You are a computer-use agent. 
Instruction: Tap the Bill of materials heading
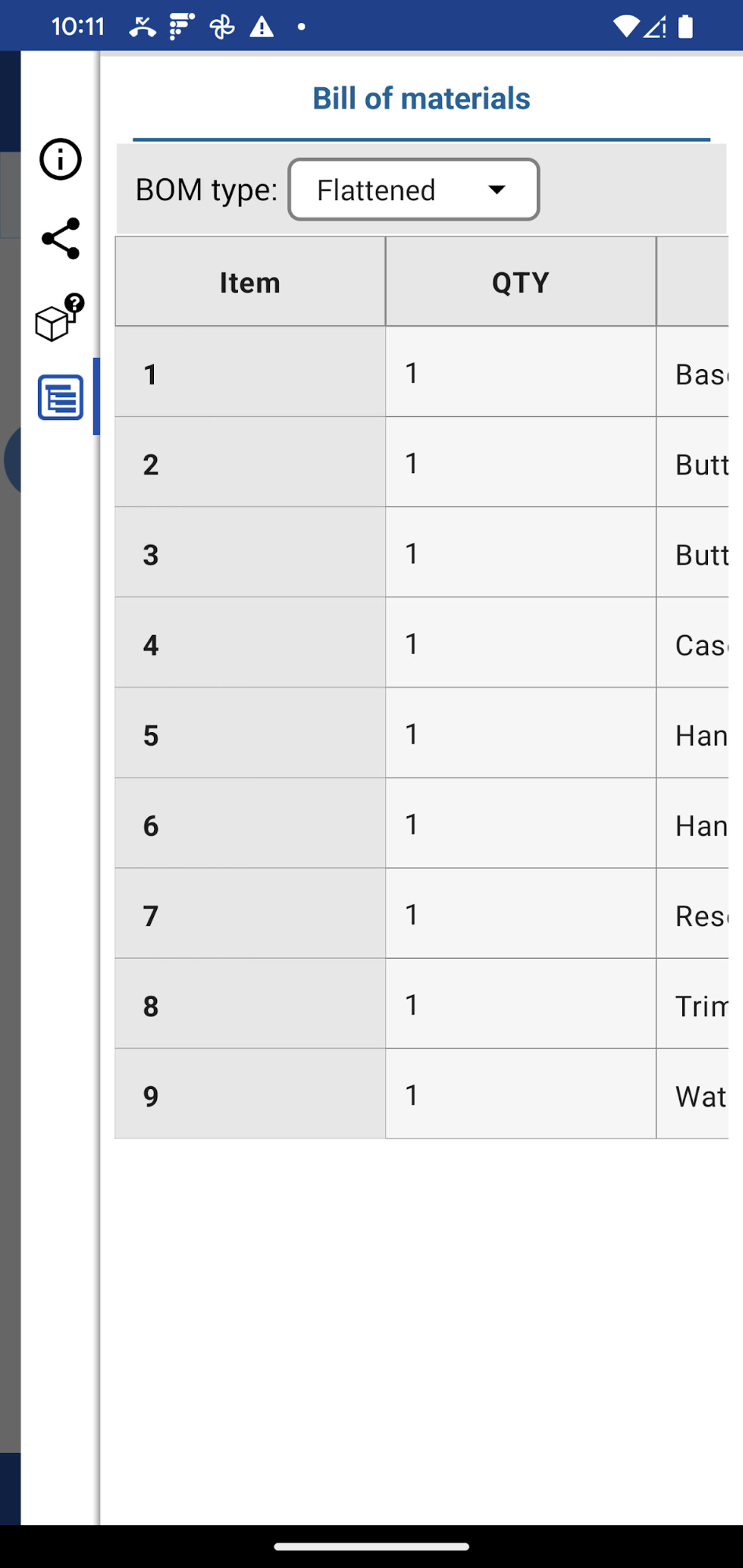[x=421, y=98]
